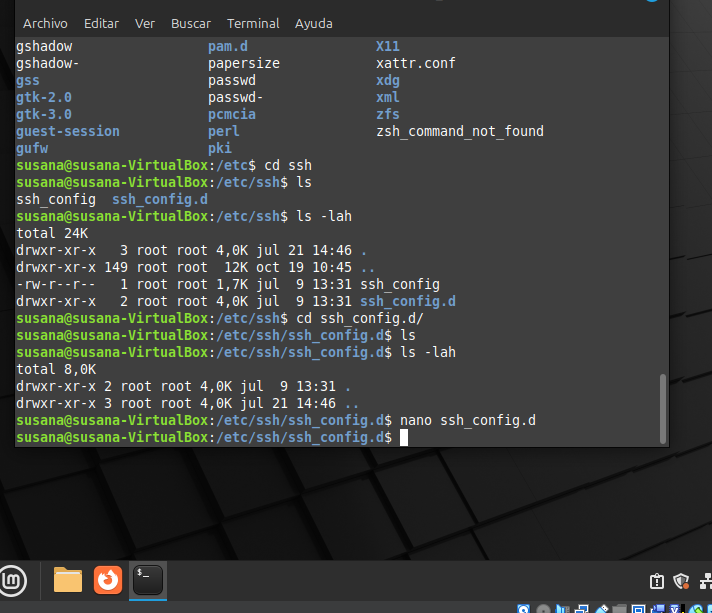Open the system reports tray icon
712x613 pixels.
[x=657, y=581]
